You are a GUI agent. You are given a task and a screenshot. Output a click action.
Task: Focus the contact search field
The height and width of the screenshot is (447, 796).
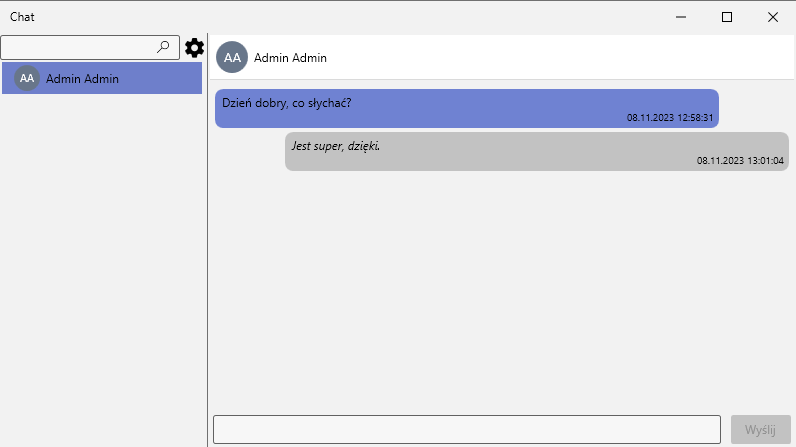(80, 47)
